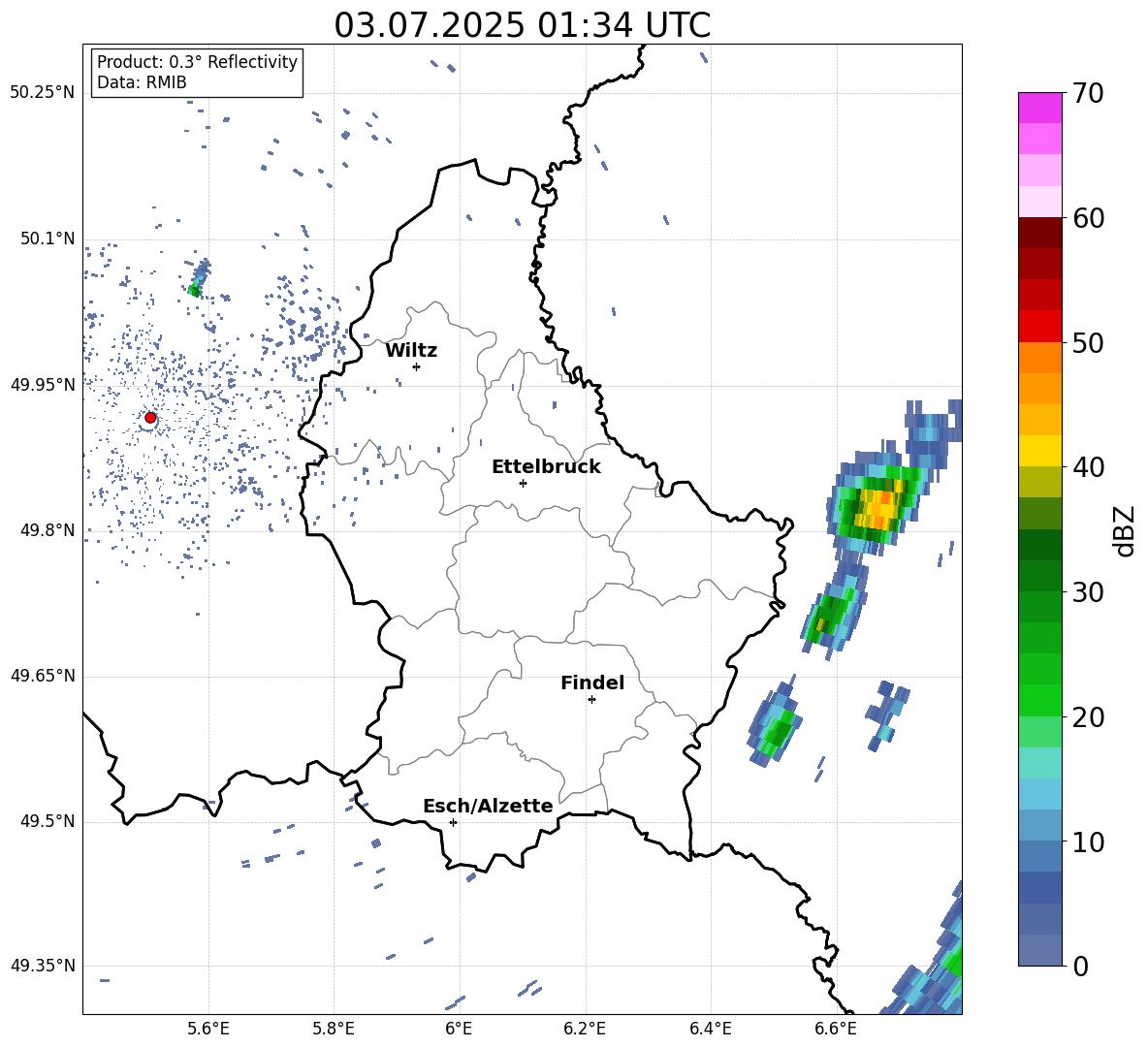Click the 'Wiltz' city label
The height and width of the screenshot is (1048, 1148).
(411, 351)
